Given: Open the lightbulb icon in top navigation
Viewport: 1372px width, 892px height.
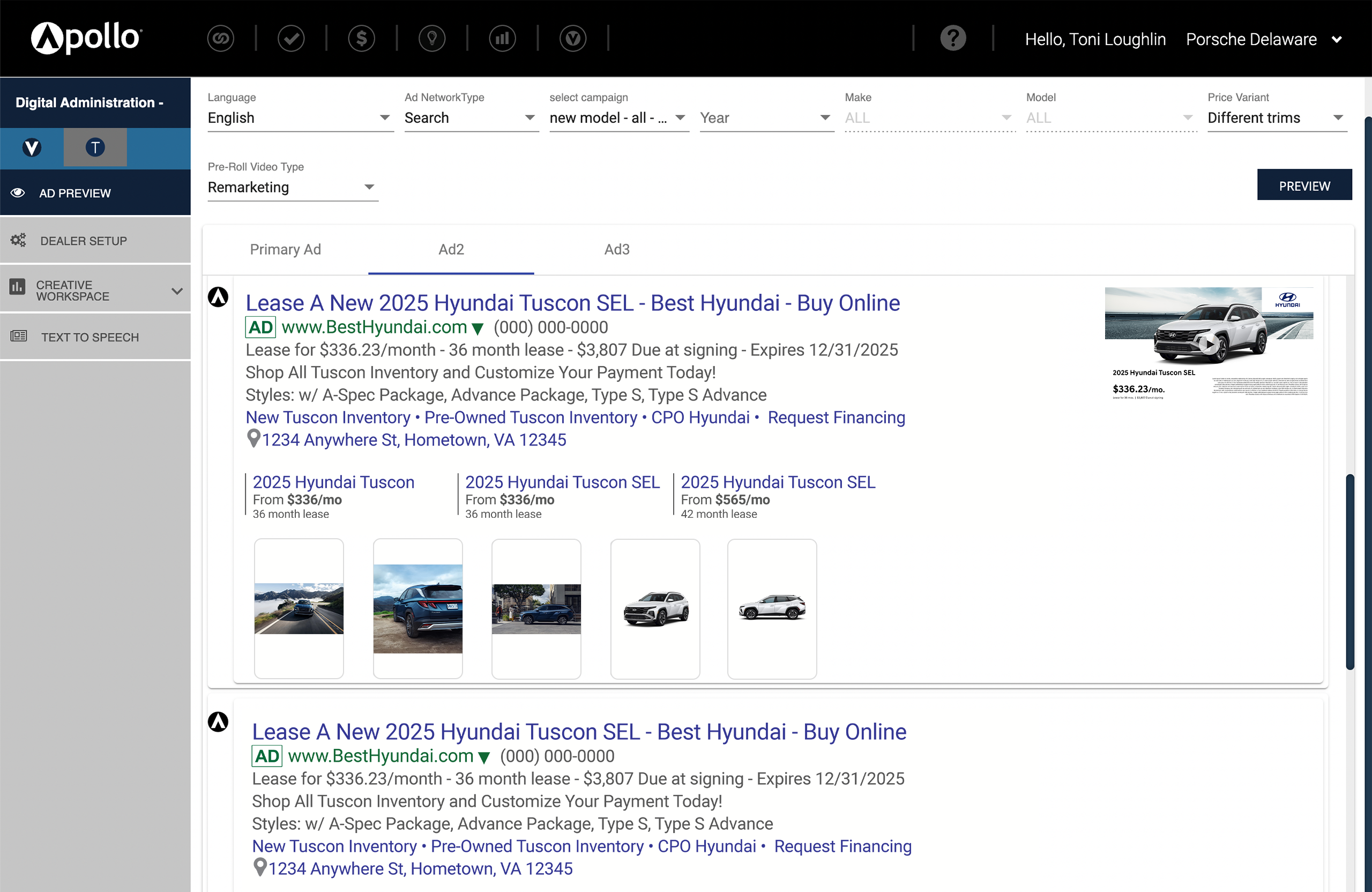Looking at the screenshot, I should 432,39.
